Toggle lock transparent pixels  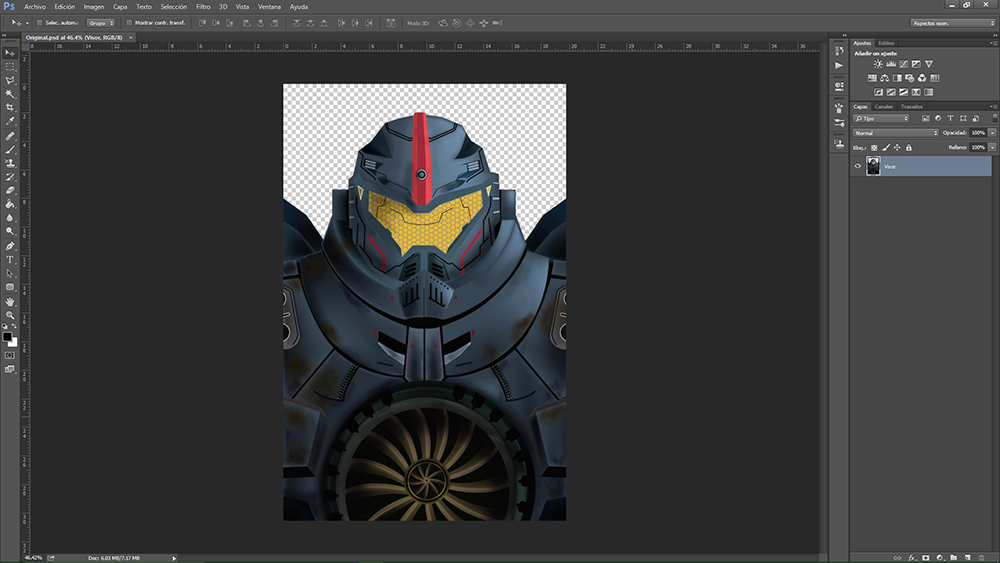(x=874, y=148)
